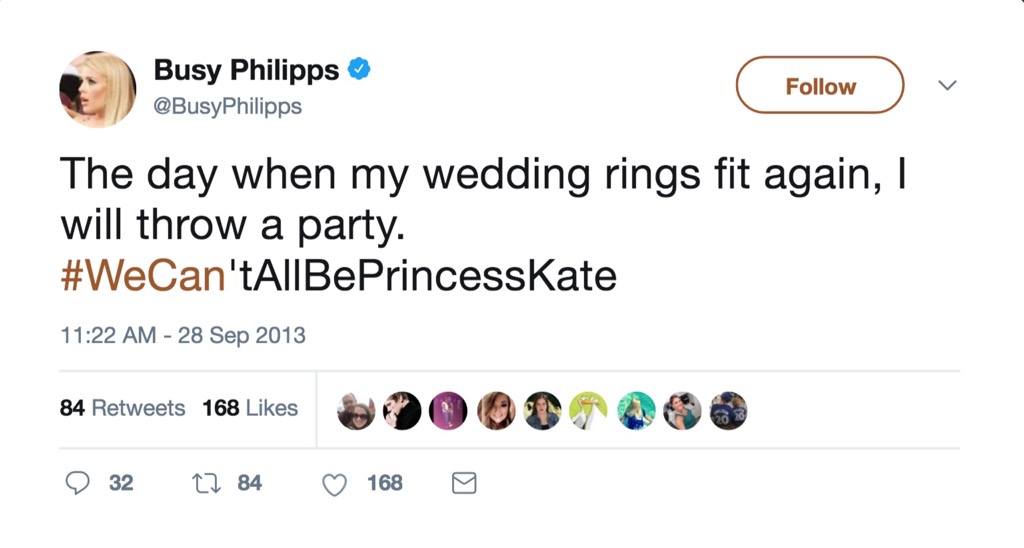Viewport: 1024px width, 548px height.
Task: Open Busy Philipps' profile picture
Action: [x=97, y=88]
